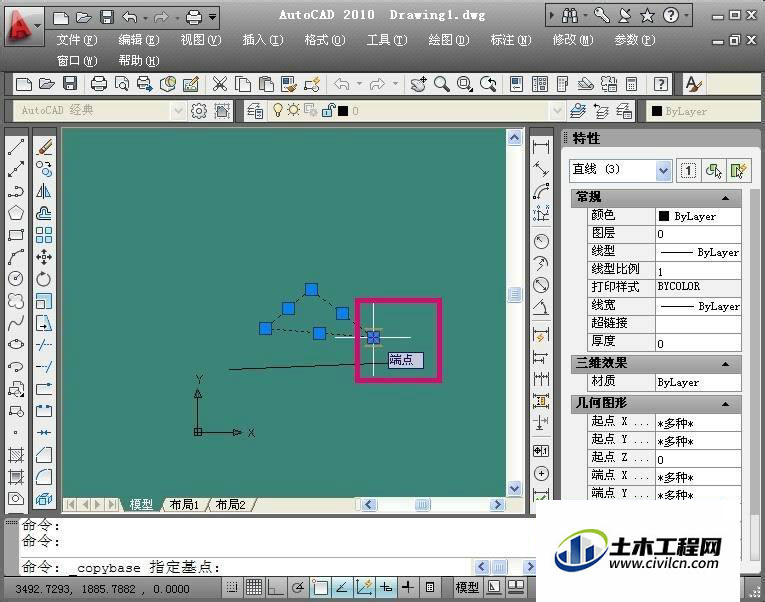Activate the Erase modify tool
The image size is (765, 602).
(x=44, y=147)
